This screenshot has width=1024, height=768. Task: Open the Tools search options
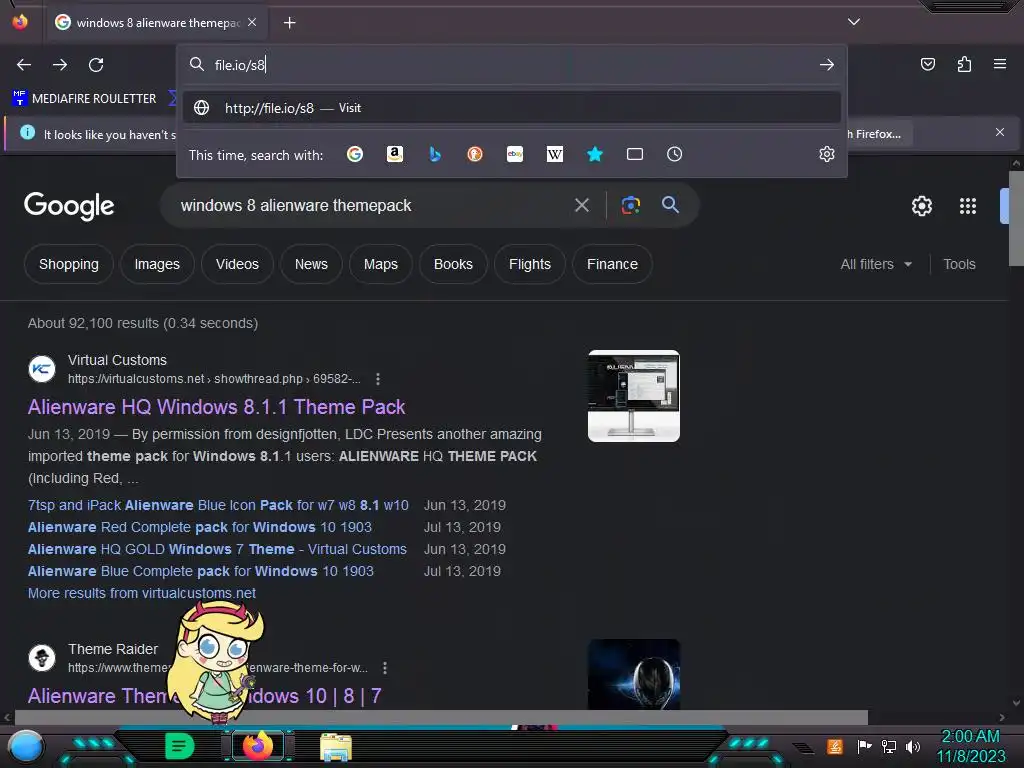point(959,264)
